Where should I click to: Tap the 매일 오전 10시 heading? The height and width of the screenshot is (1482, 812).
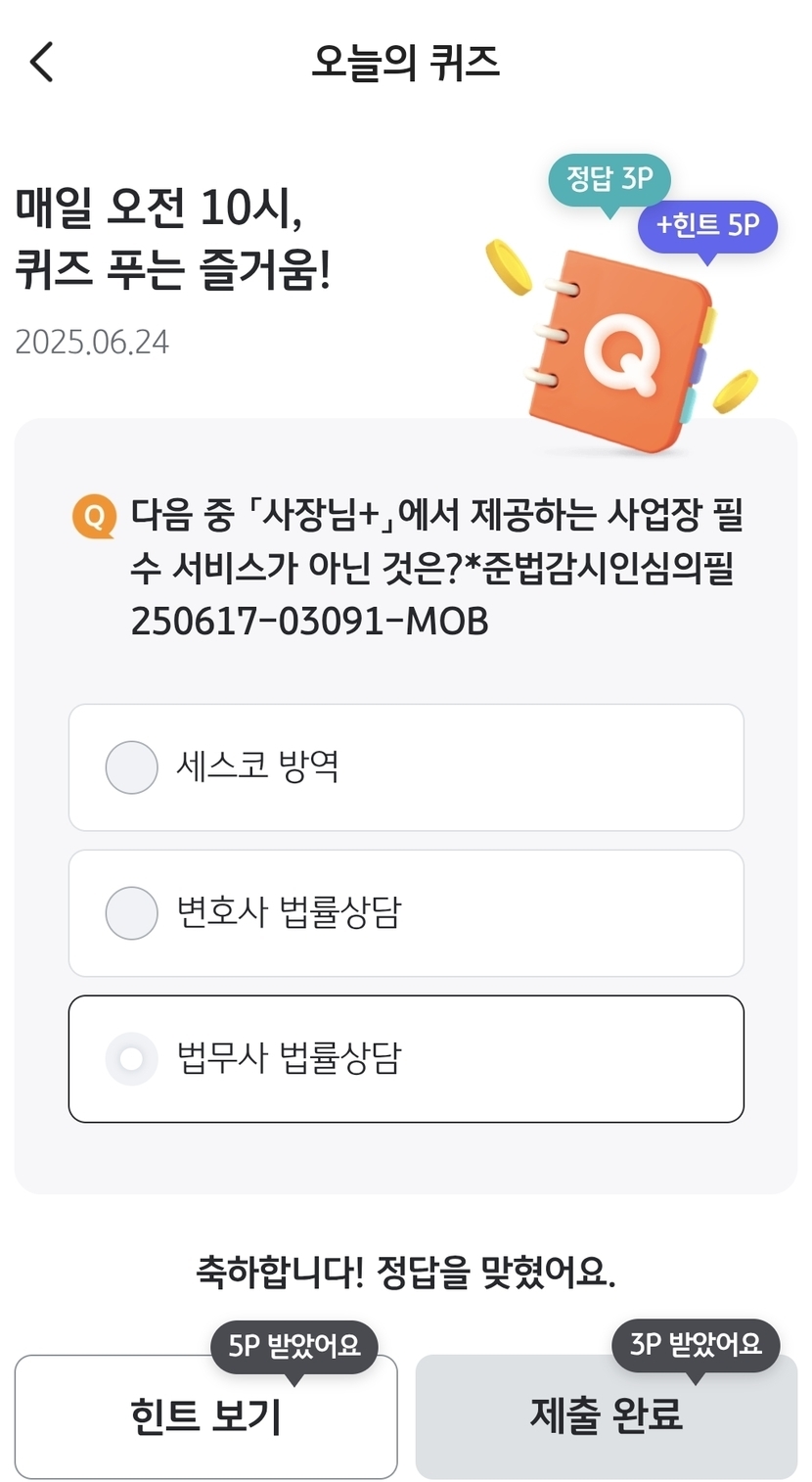coord(158,208)
